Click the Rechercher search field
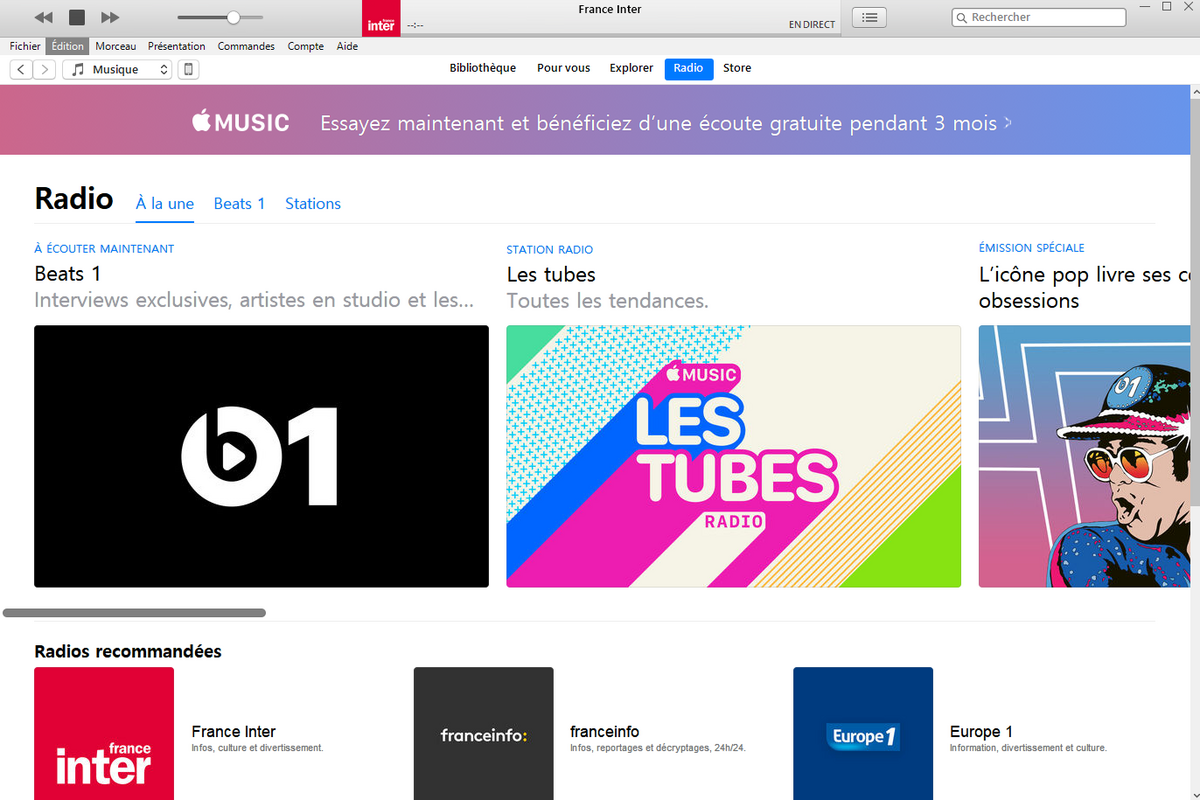Screen dimensions: 1200x800 point(1039,17)
